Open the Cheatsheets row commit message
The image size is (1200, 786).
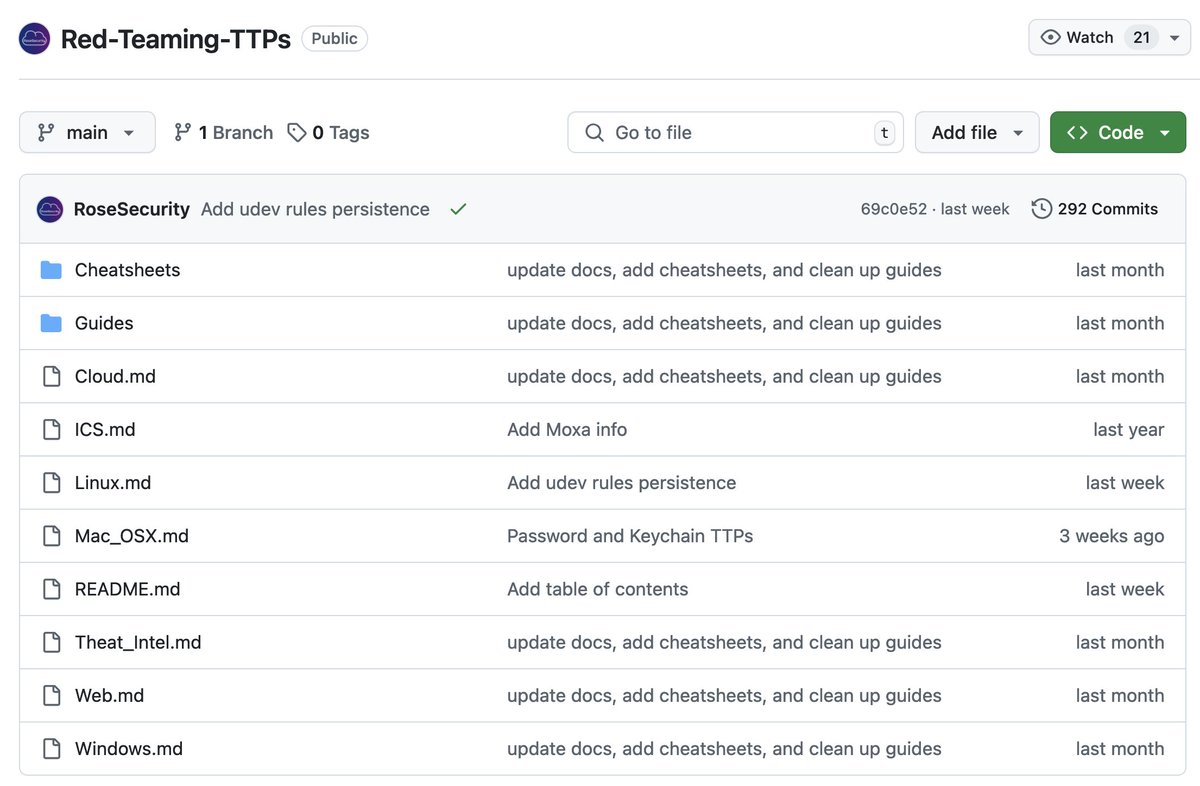coord(724,270)
